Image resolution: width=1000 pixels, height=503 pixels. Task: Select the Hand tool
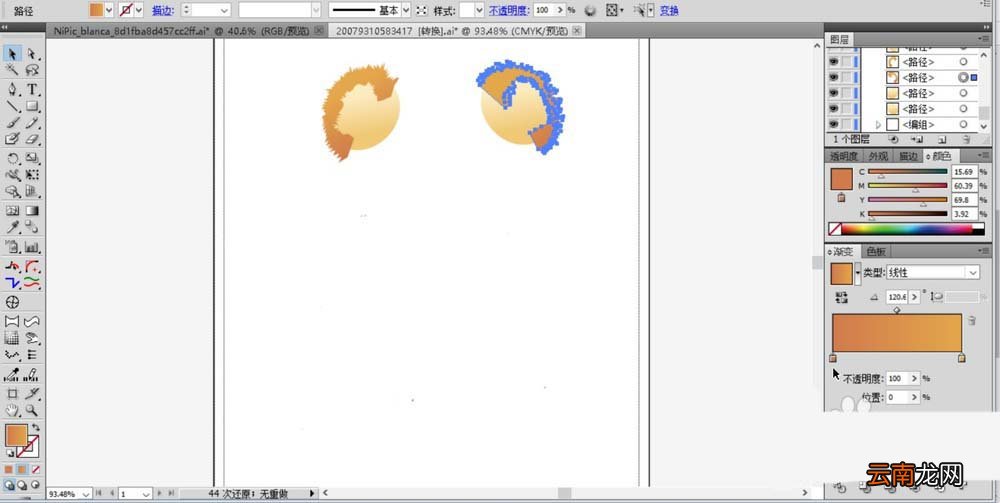coord(13,411)
